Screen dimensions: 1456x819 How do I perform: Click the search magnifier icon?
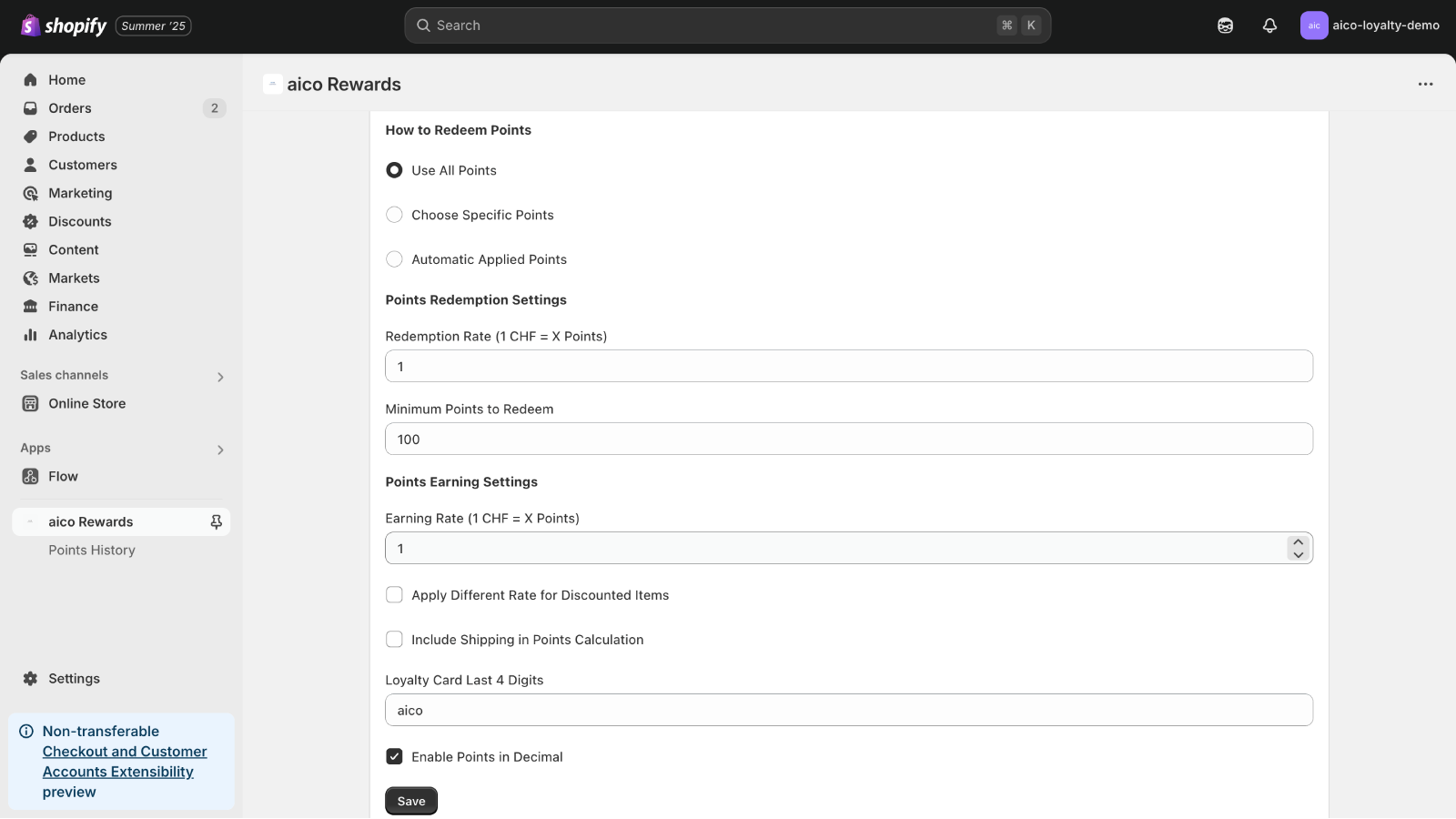coord(423,25)
